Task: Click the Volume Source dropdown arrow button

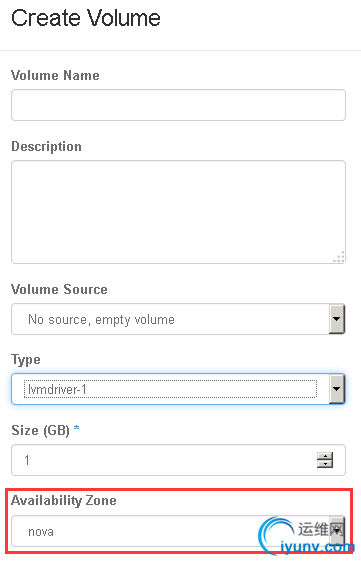Action: (x=337, y=319)
